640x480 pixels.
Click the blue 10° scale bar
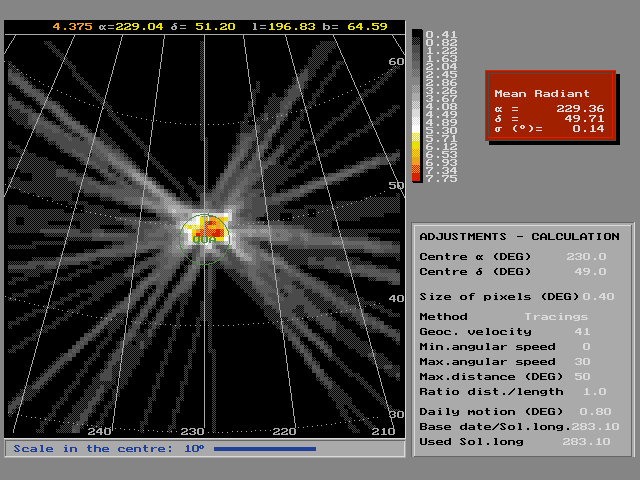[x=265, y=449]
